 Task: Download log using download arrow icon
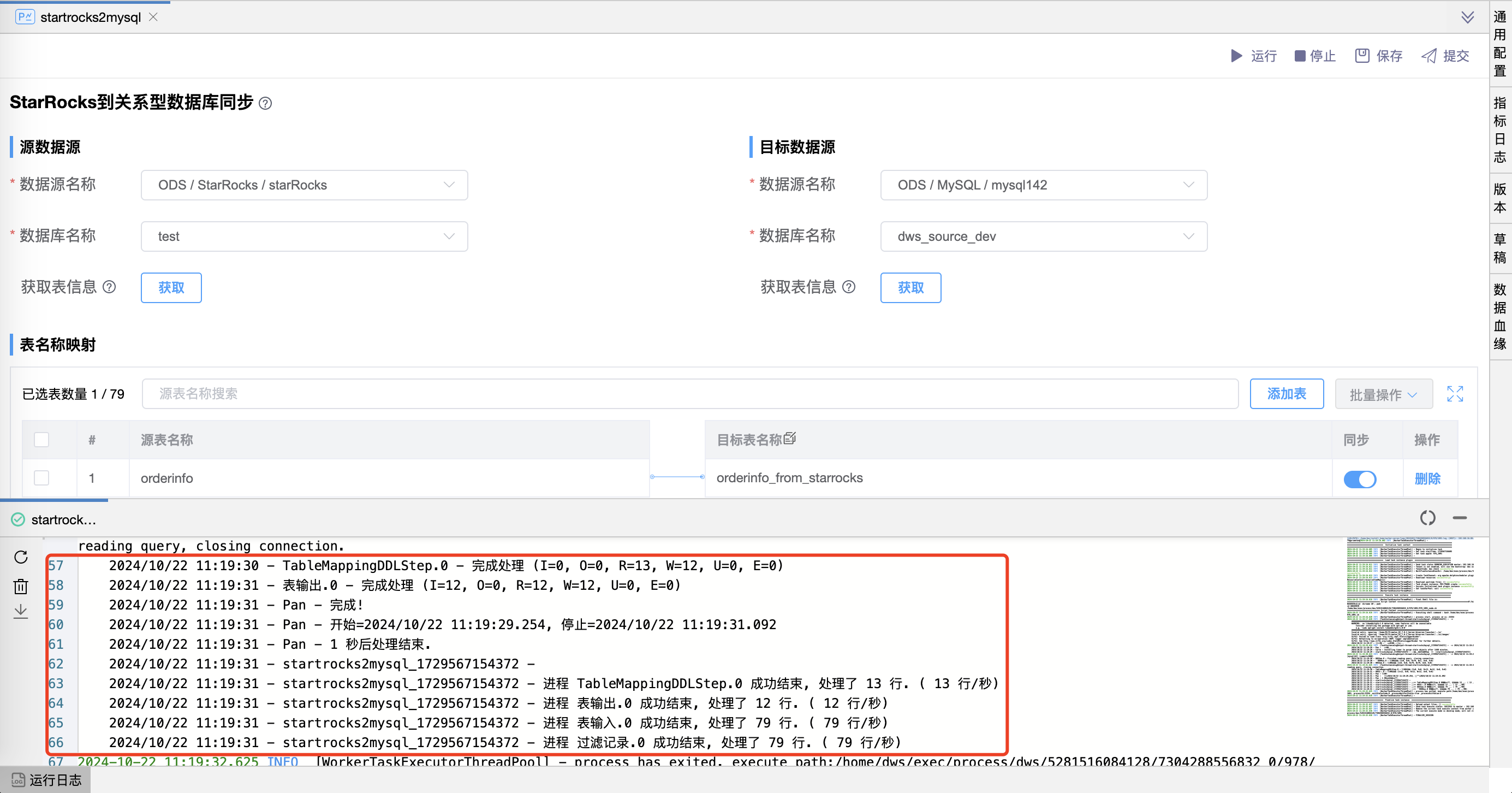[x=21, y=611]
